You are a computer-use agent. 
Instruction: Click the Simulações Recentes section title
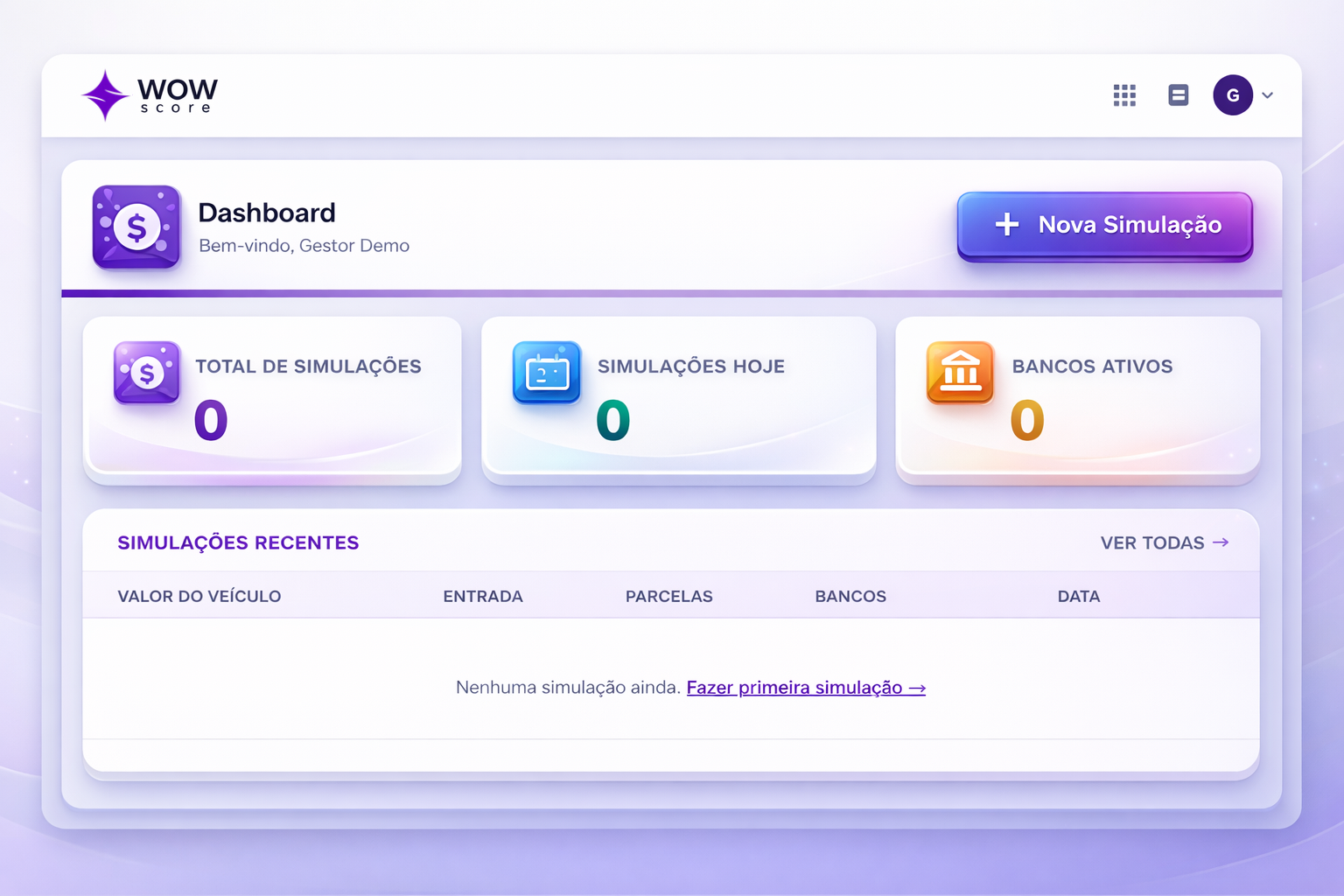[238, 542]
